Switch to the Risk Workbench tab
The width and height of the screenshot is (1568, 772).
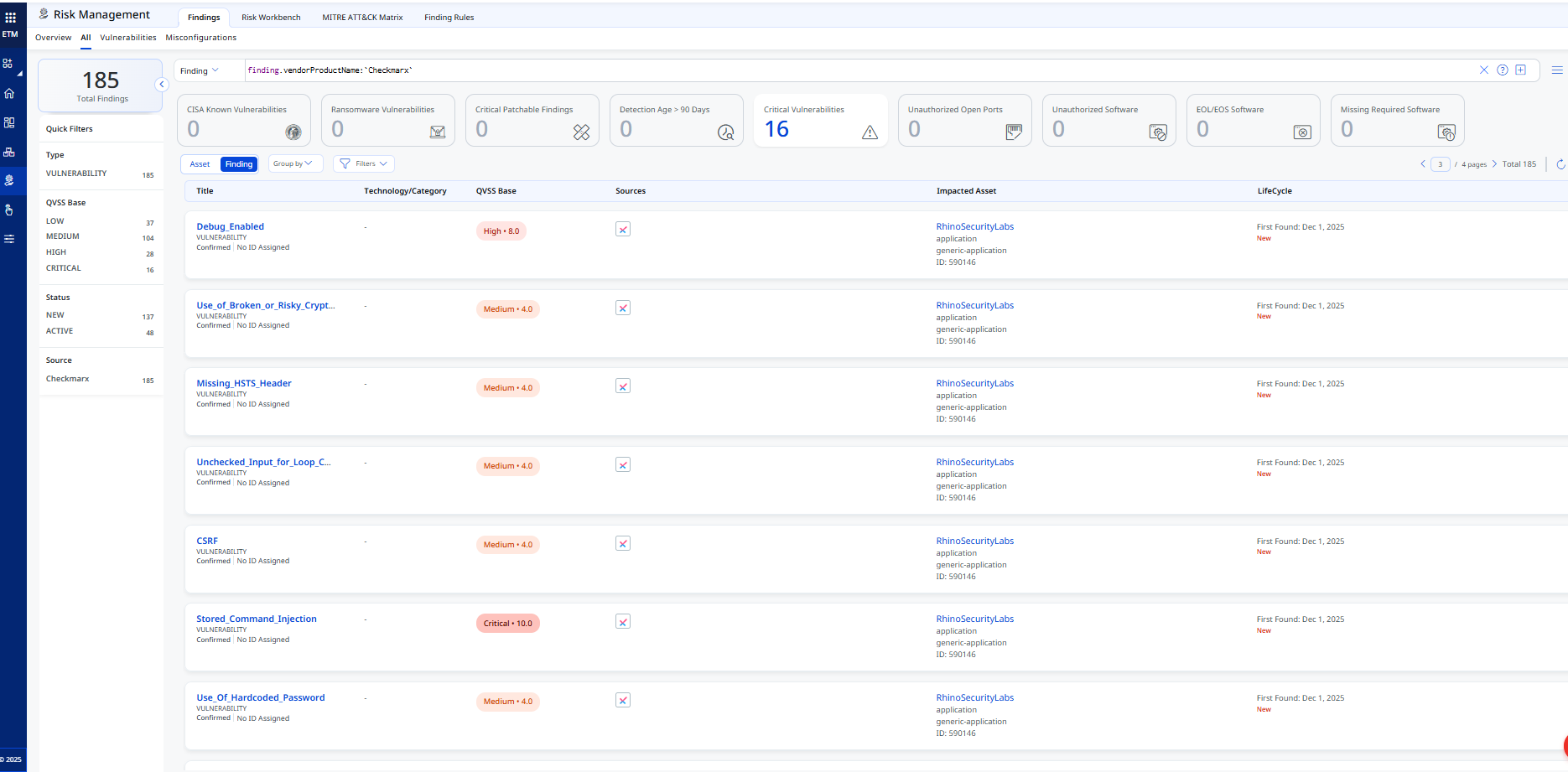(x=271, y=18)
